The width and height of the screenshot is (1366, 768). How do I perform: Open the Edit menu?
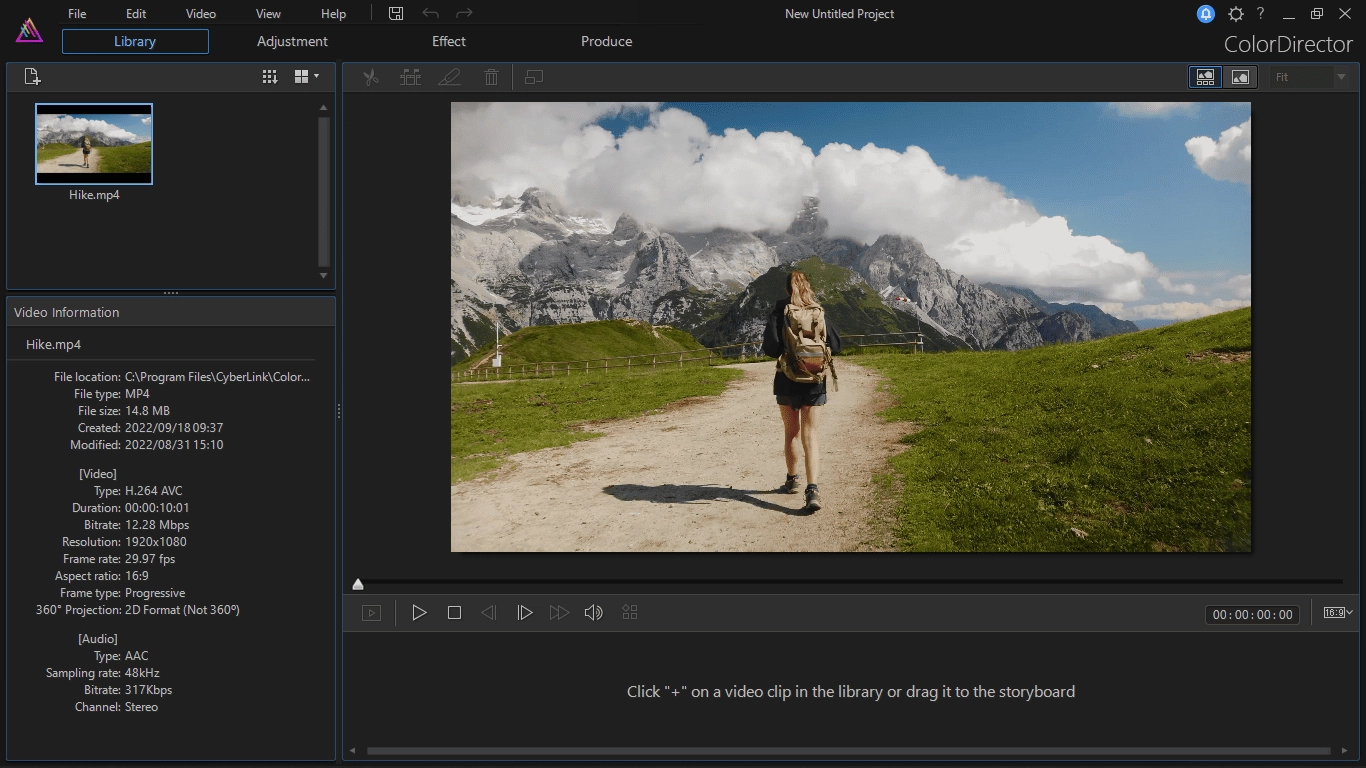coord(136,14)
